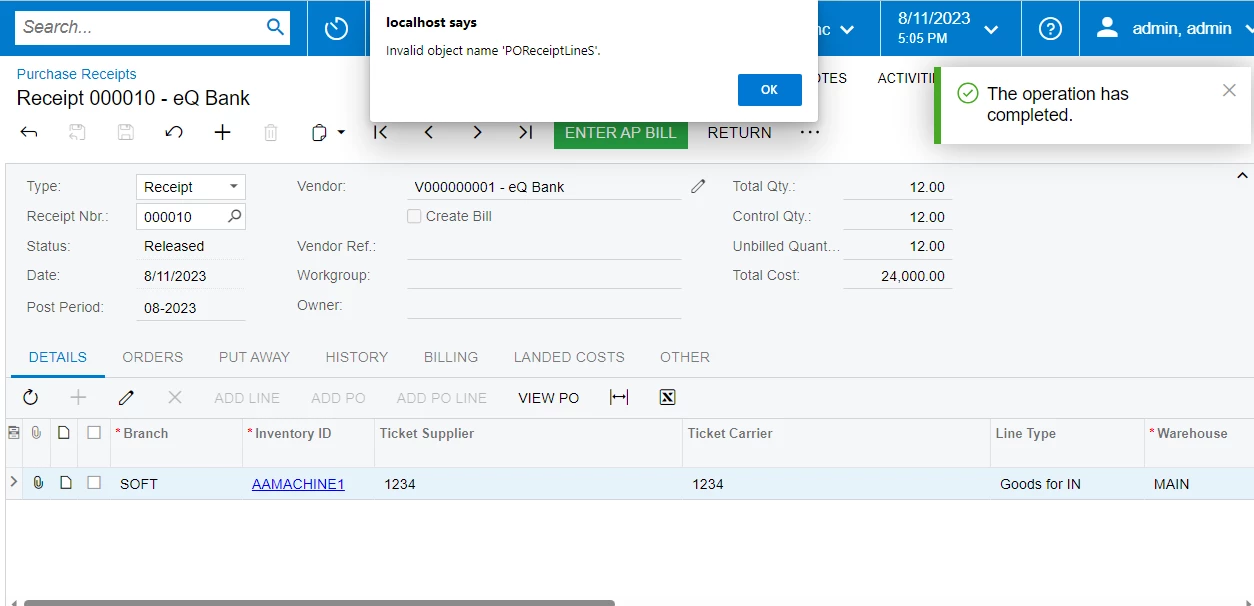Dismiss the operation completed notification
Viewport: 1254px width, 606px height.
point(1229,91)
